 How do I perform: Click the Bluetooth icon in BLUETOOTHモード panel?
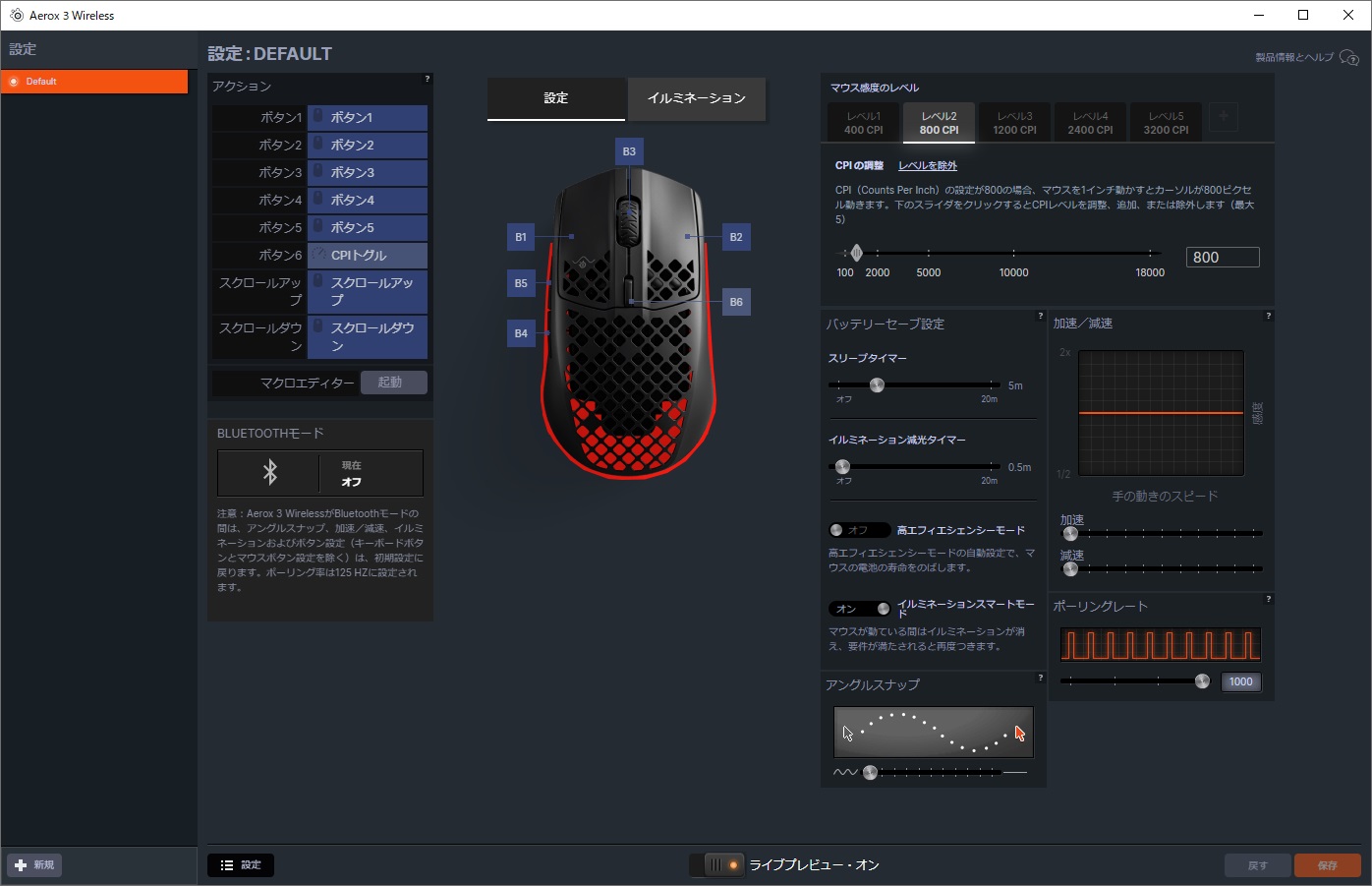pyautogui.click(x=270, y=473)
